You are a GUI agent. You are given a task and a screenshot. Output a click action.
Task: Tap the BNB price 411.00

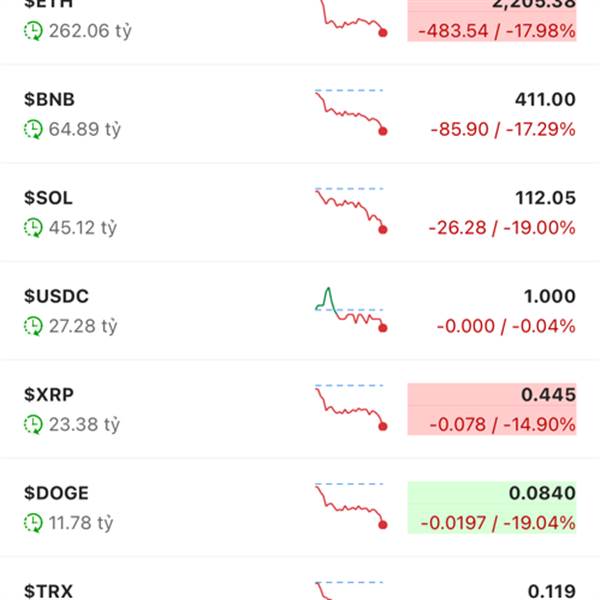[x=545, y=99]
